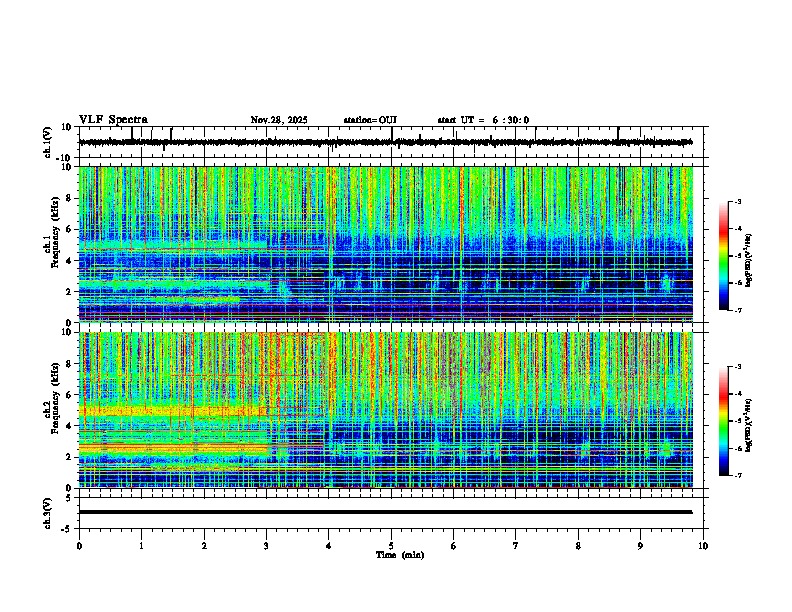This screenshot has width=792, height=612.
Task: Click the flat ch.3 voltage trace
Action: click(x=385, y=512)
